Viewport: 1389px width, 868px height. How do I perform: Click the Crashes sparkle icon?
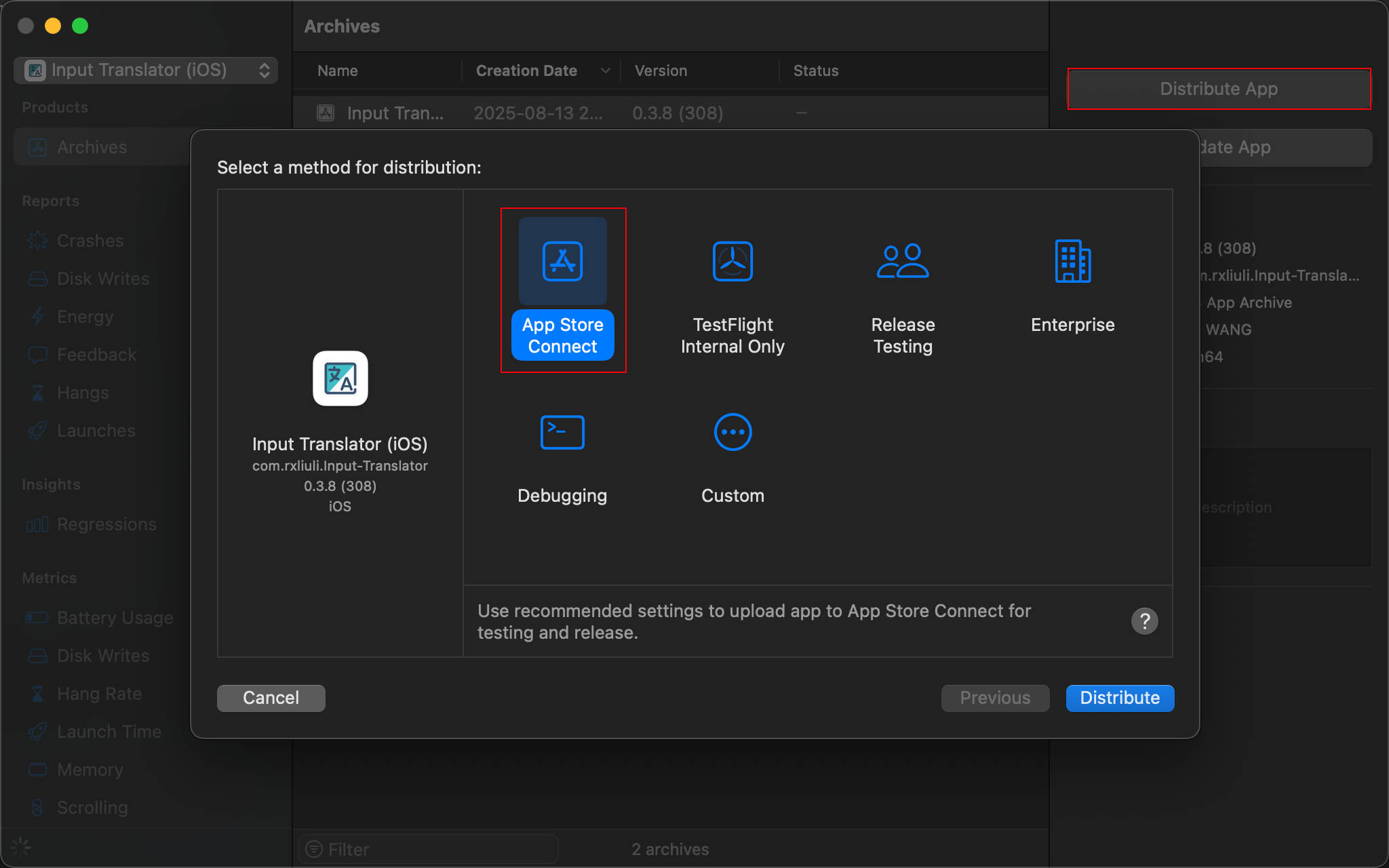[37, 241]
